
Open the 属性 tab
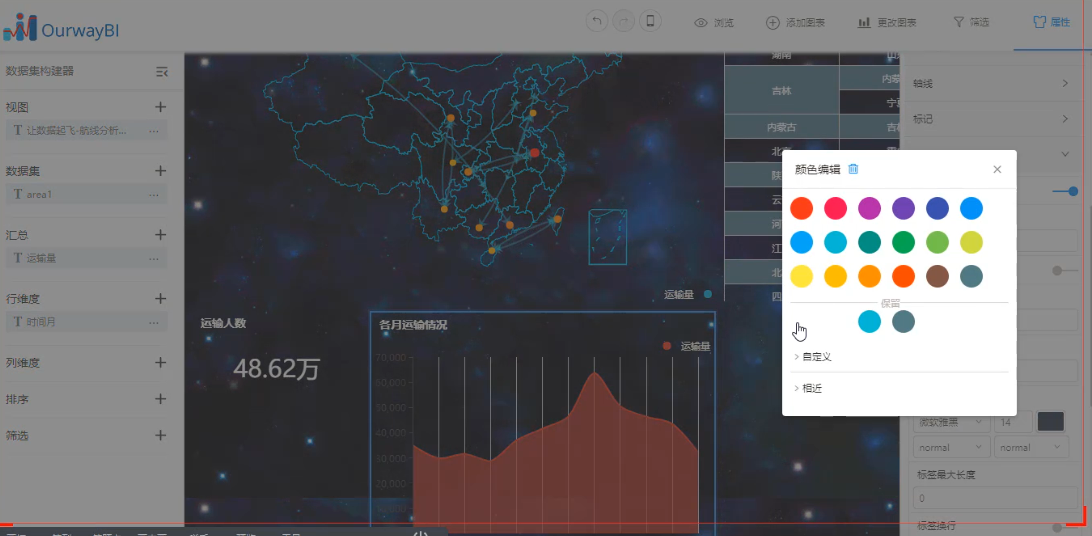1052,22
